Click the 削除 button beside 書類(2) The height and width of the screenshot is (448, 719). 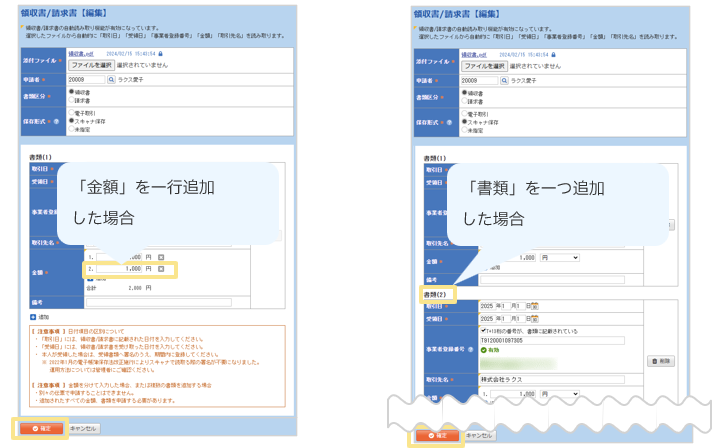tap(659, 360)
